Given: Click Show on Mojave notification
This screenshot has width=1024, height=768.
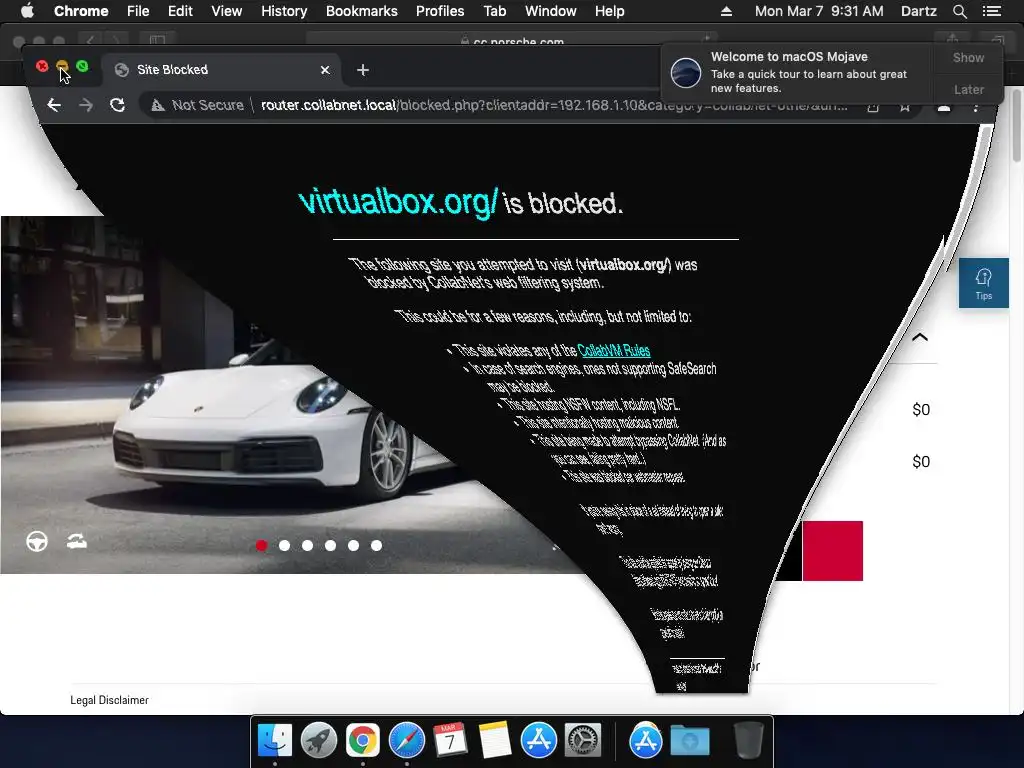Looking at the screenshot, I should [x=968, y=57].
